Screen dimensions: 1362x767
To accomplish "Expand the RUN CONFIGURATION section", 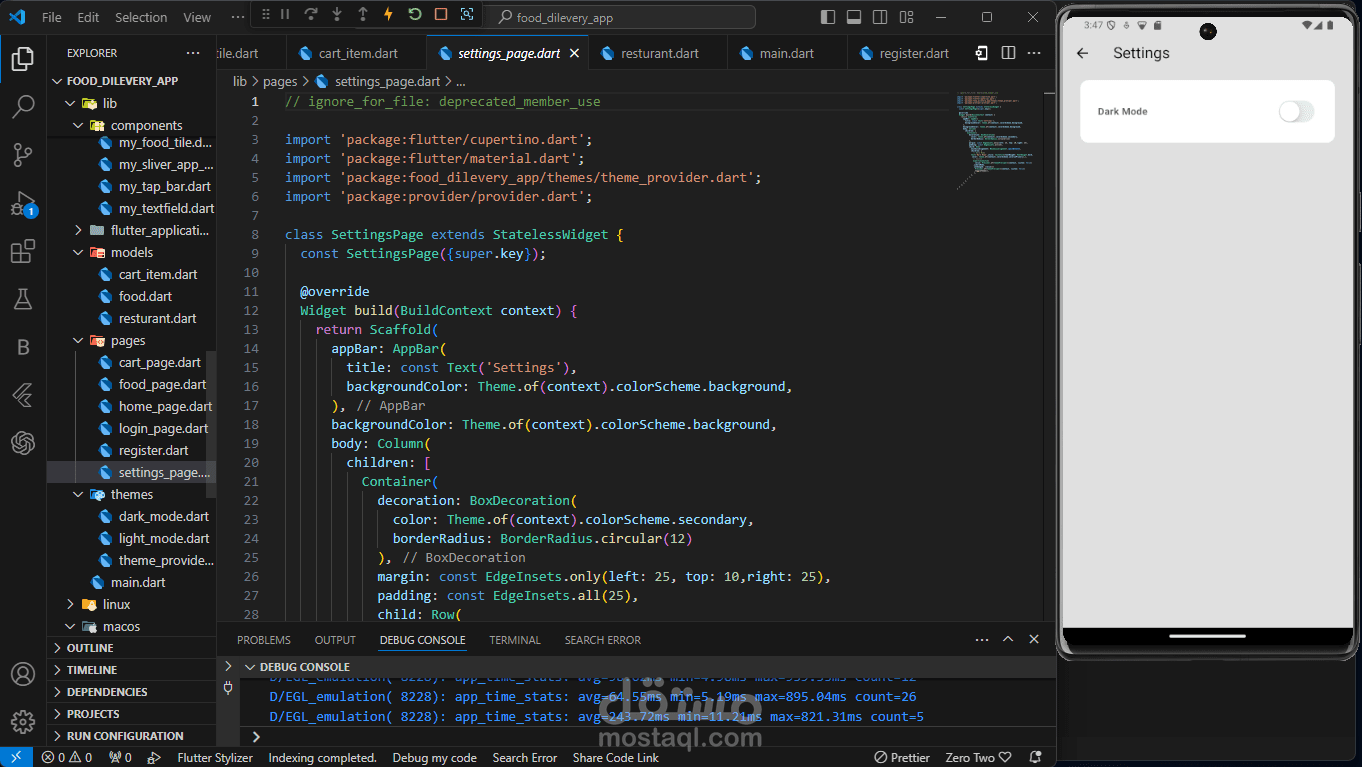I will [x=131, y=736].
